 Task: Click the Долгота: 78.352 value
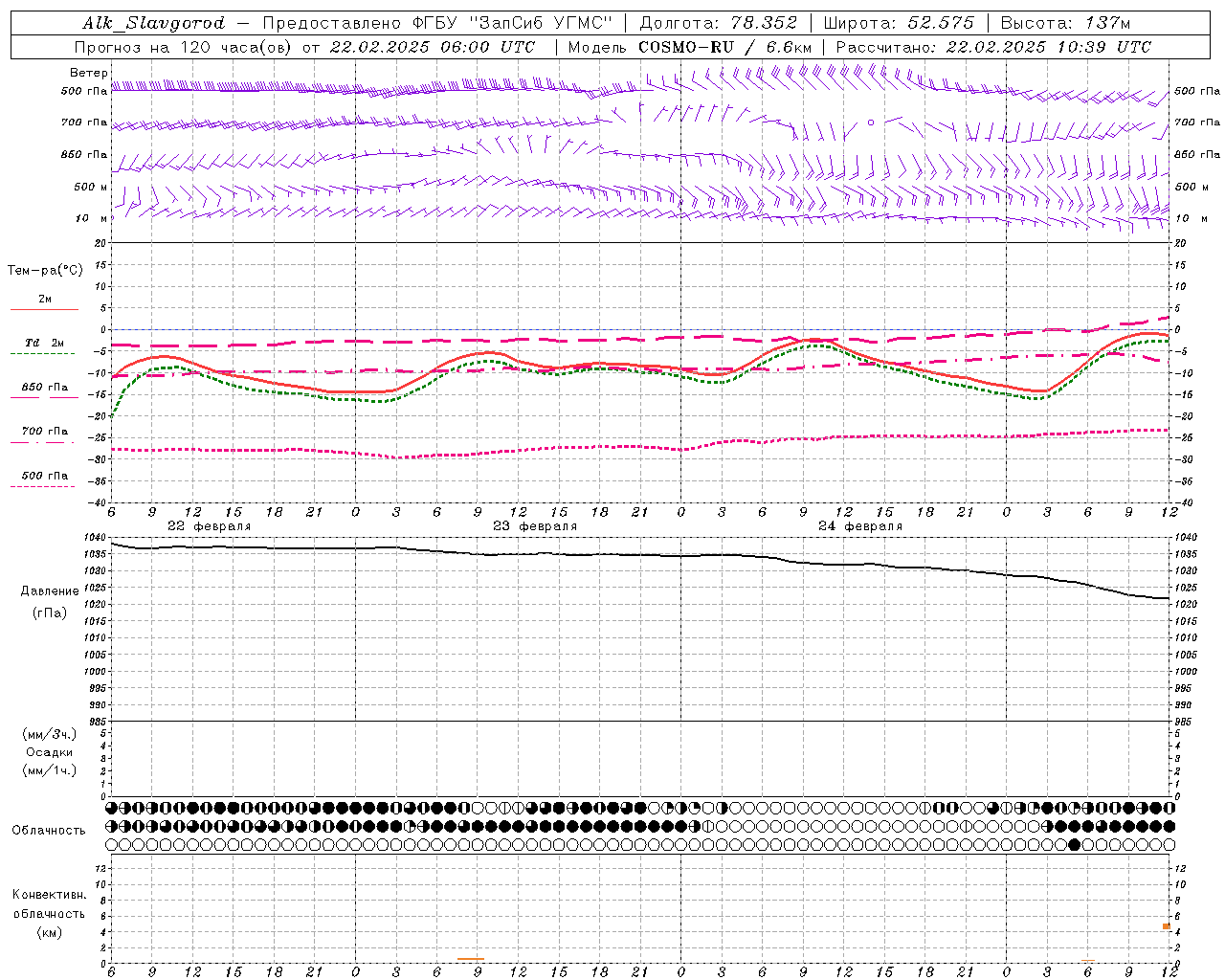[x=717, y=23]
